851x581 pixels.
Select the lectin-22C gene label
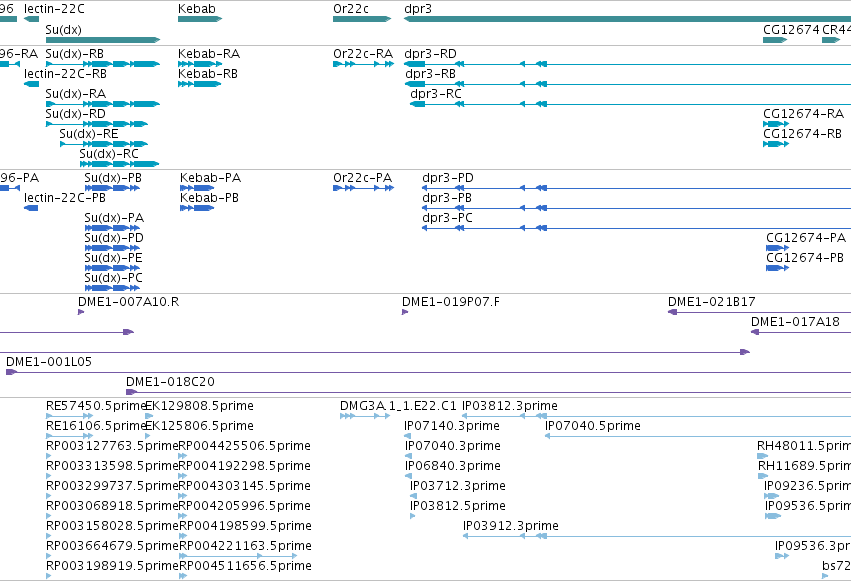54,9
